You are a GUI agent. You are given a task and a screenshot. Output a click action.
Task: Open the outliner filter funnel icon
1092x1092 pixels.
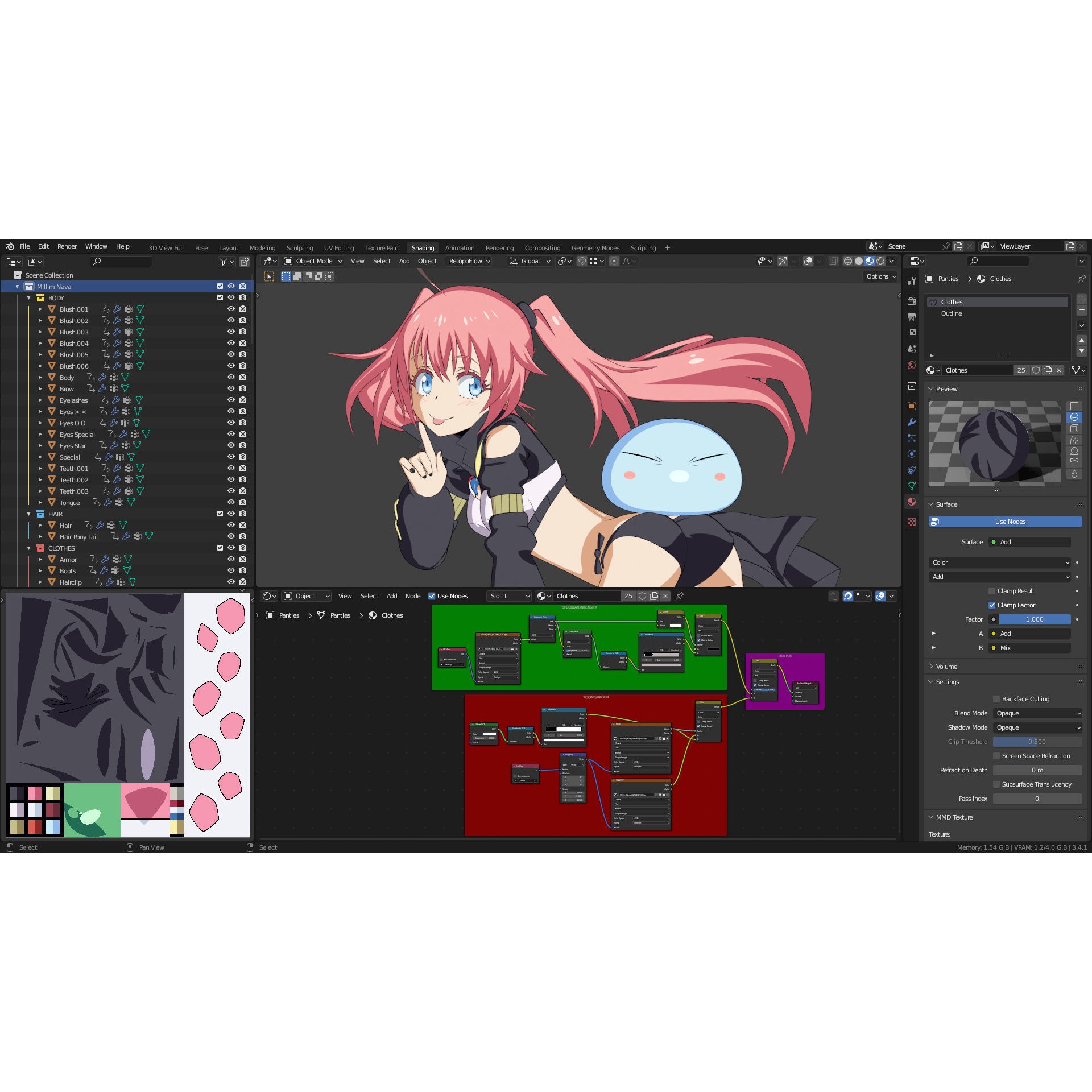point(224,261)
